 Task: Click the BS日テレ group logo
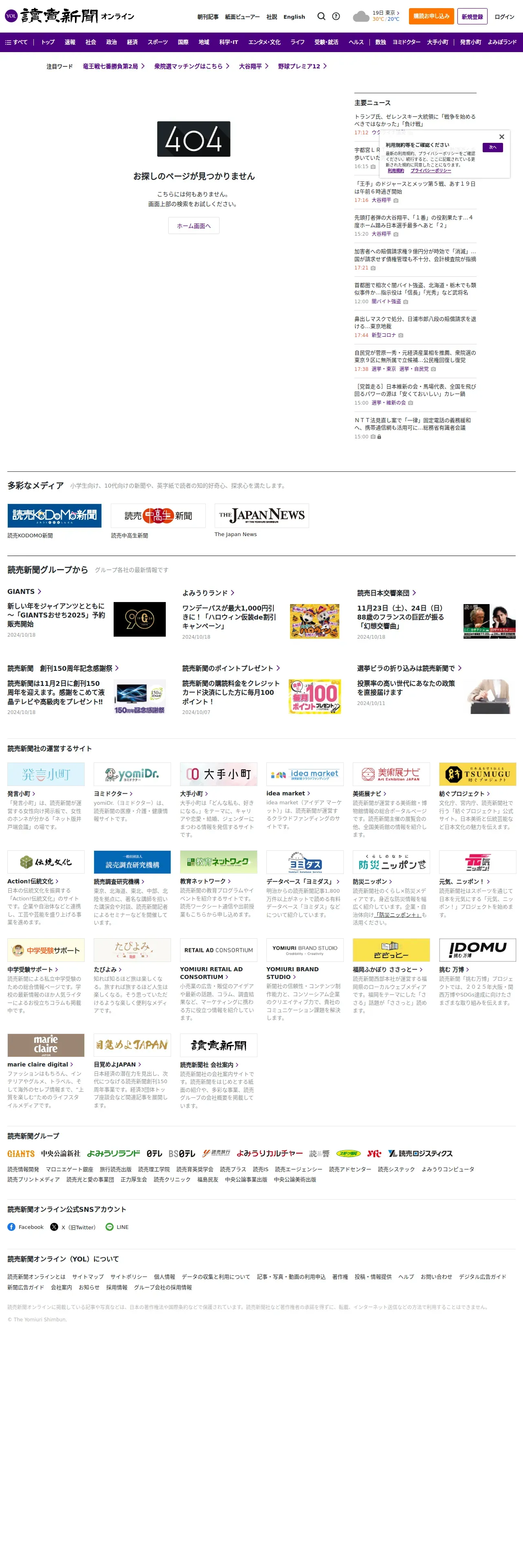point(182,1154)
